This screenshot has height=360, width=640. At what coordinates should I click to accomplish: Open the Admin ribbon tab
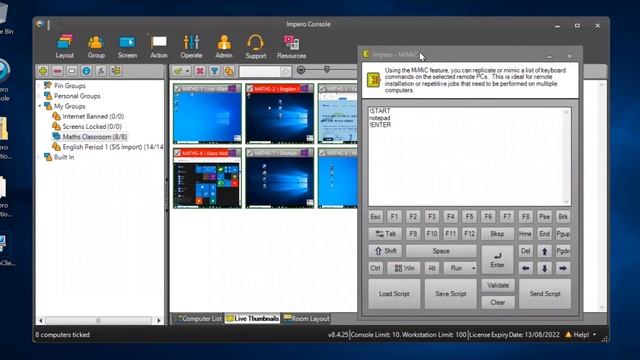tap(224, 47)
